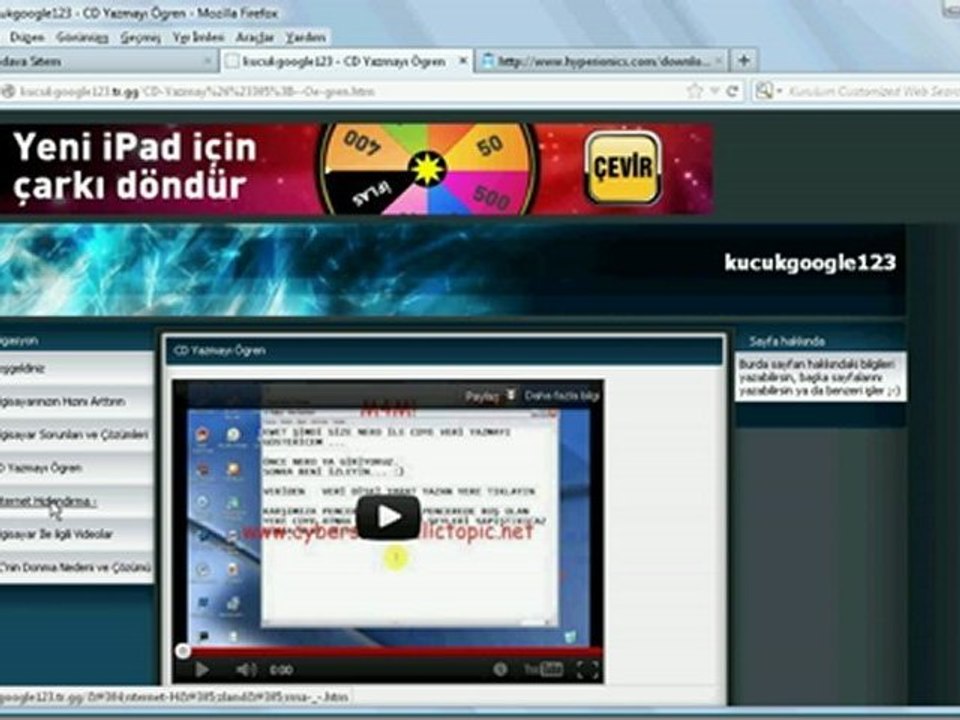Open the video quality settings gear icon

pos(500,670)
